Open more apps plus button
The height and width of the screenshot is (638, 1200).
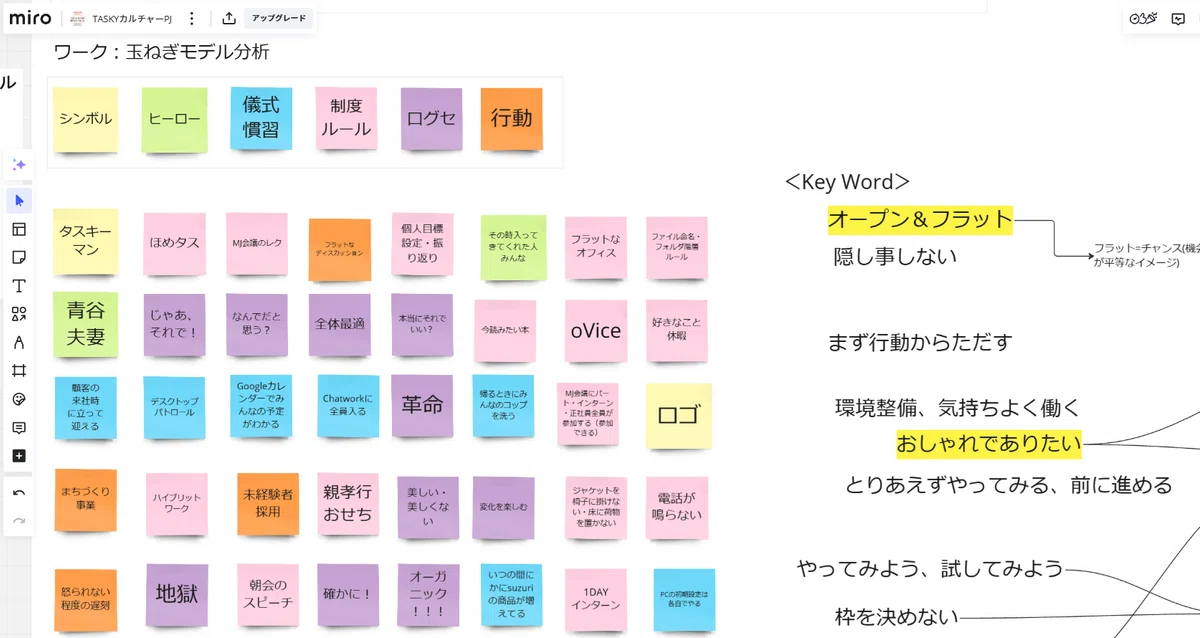pos(19,456)
